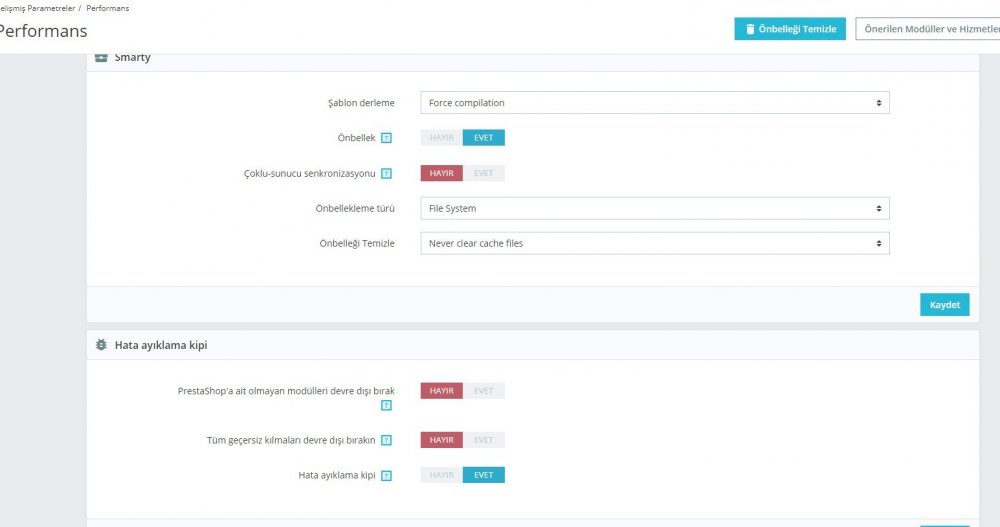Click the Önbellekleme türü label
The image size is (1000, 527).
click(355, 209)
